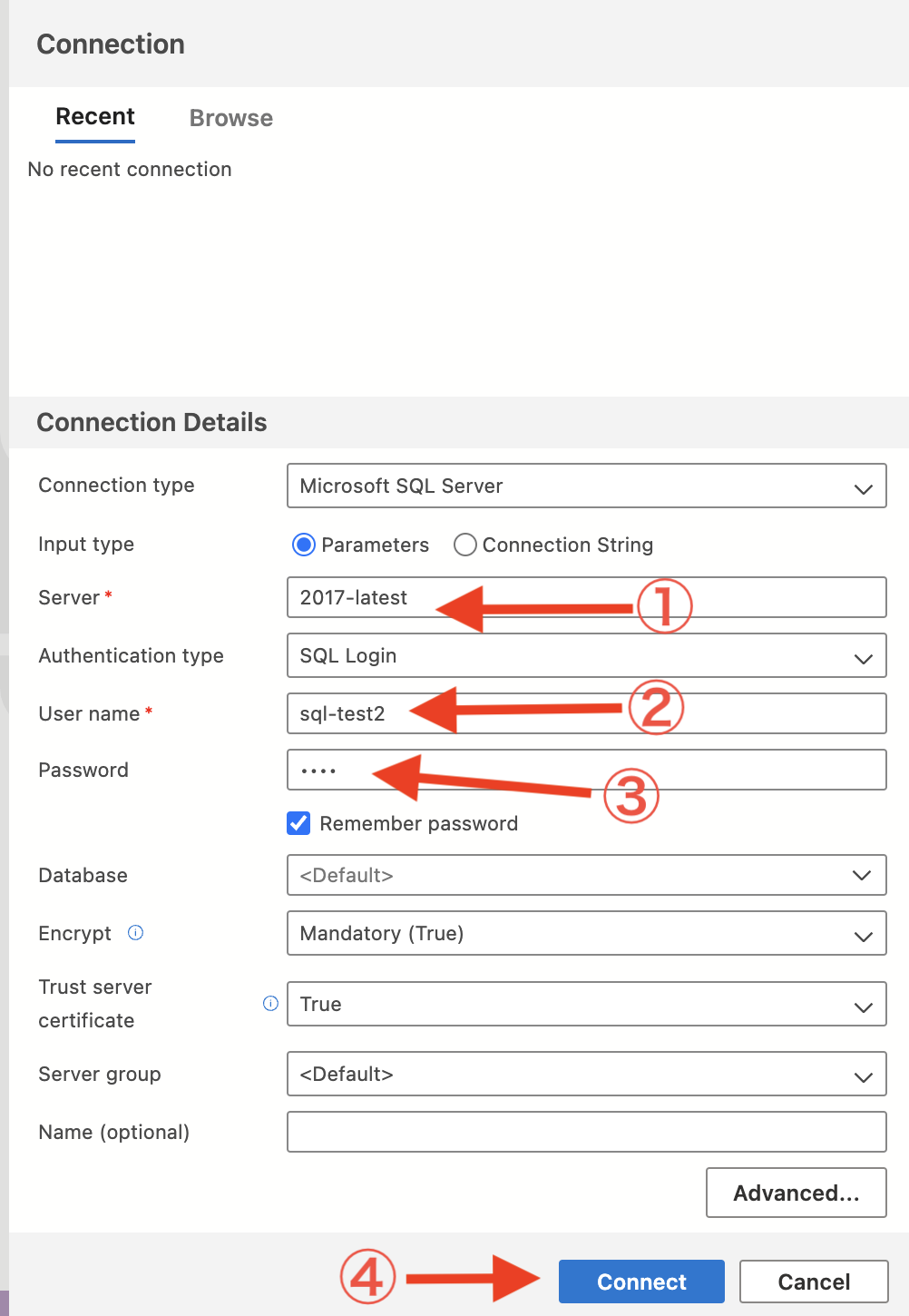Click the Name (optional) text field

click(x=586, y=1132)
